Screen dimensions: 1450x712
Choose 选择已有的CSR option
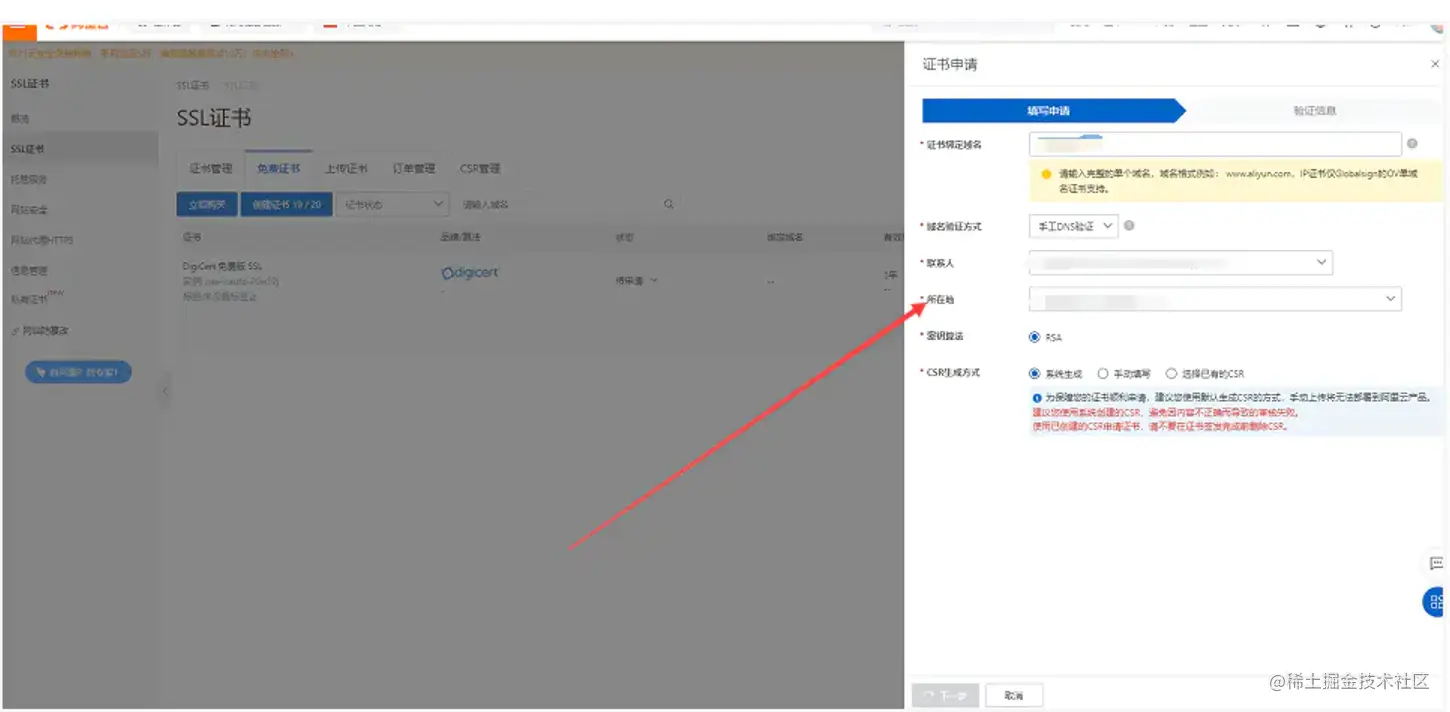coord(1170,373)
